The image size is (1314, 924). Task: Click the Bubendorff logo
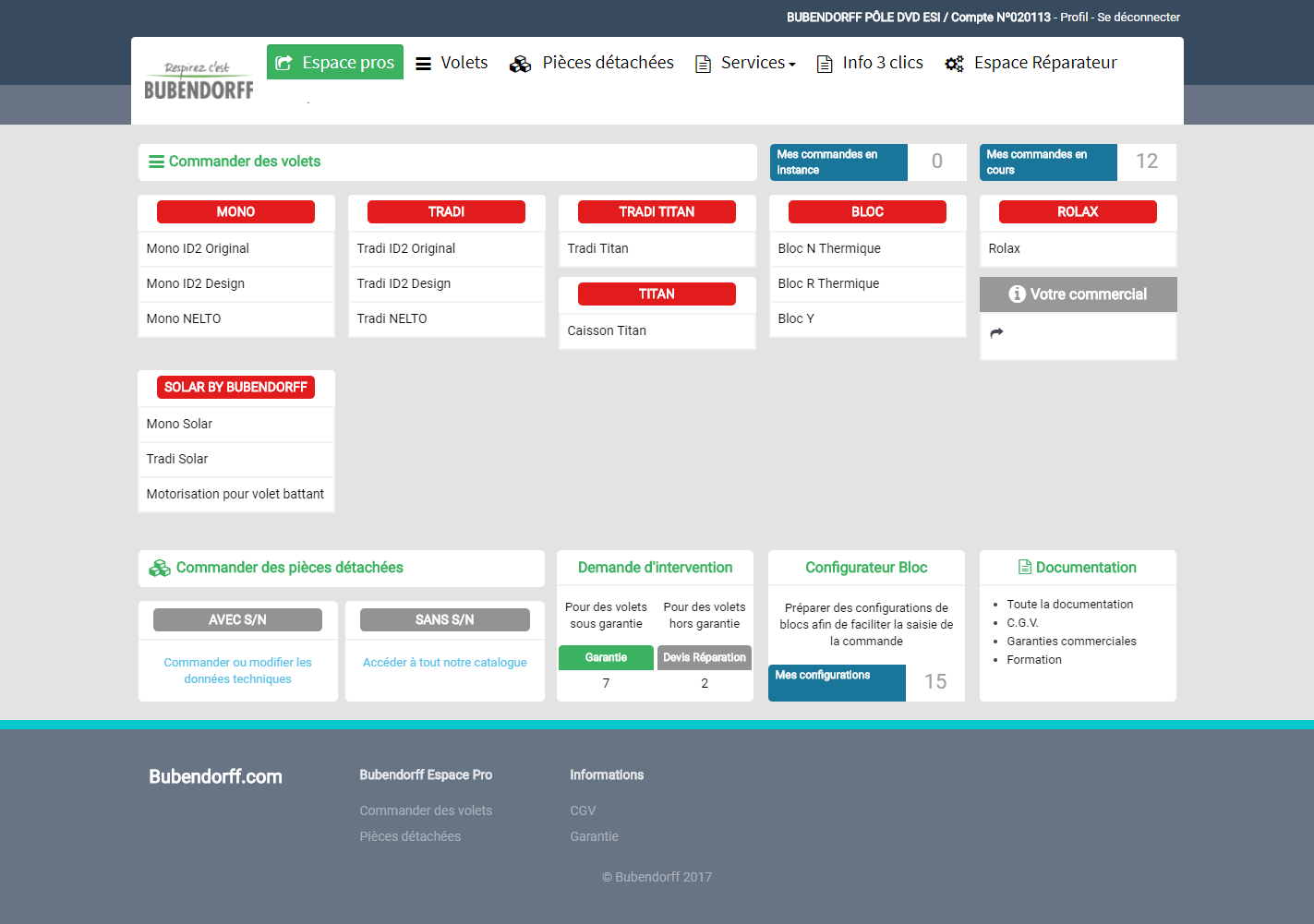(x=199, y=81)
